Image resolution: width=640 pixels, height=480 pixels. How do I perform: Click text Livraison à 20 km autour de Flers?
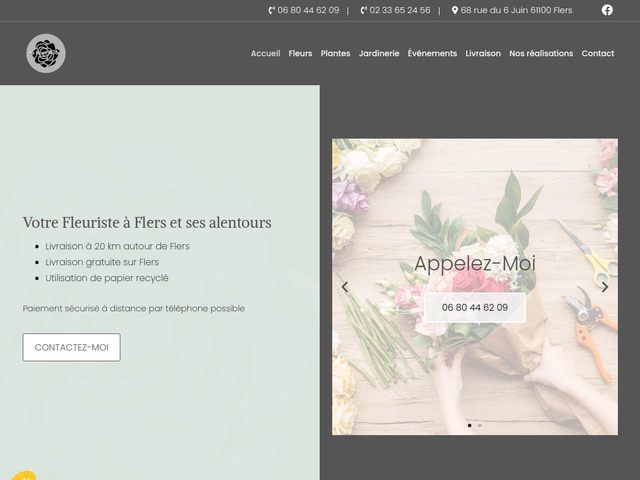click(117, 246)
